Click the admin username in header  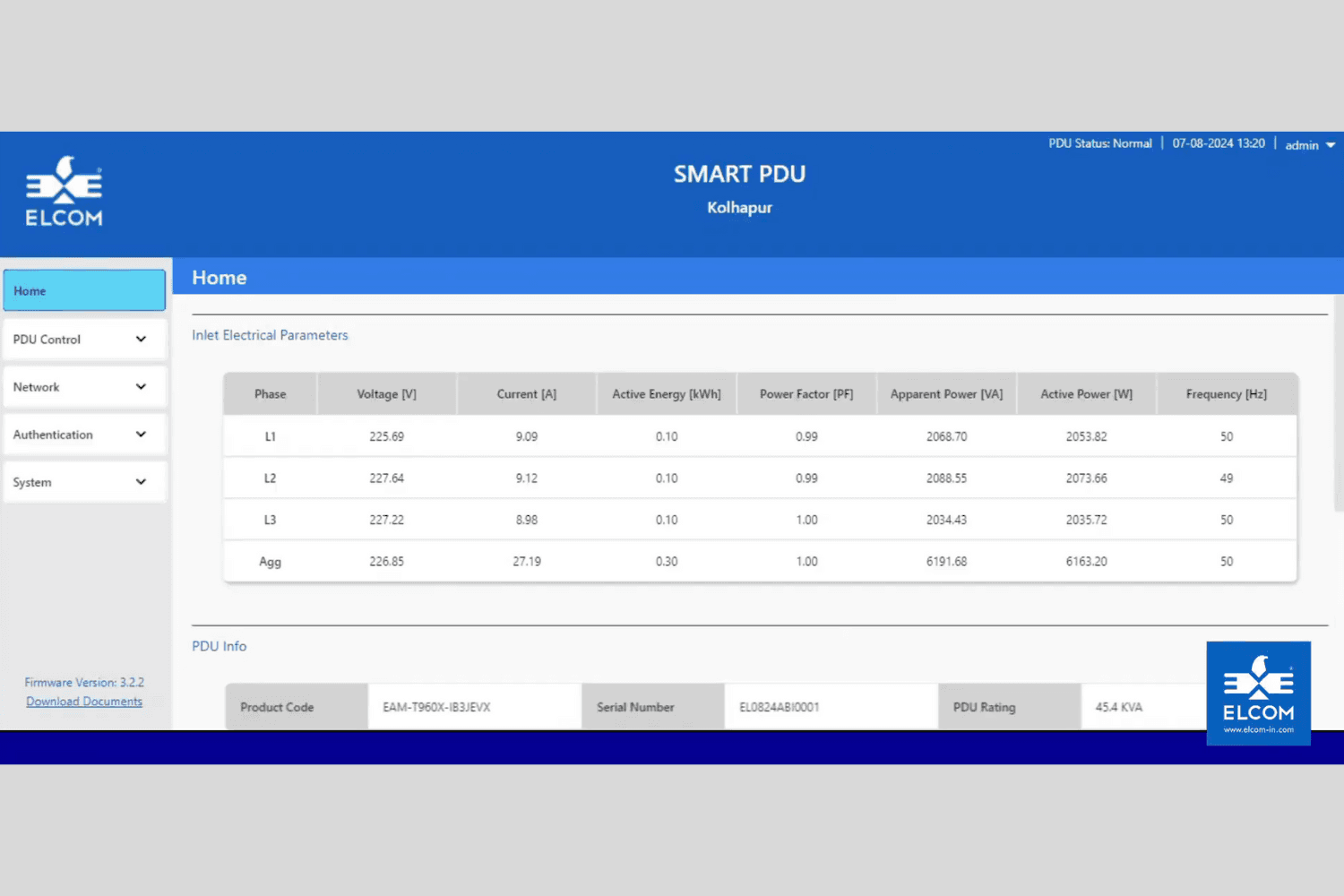1301,145
